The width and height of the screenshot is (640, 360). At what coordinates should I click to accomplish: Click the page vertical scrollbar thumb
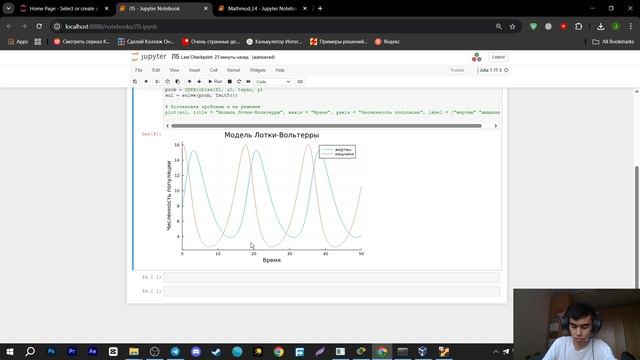[636, 227]
